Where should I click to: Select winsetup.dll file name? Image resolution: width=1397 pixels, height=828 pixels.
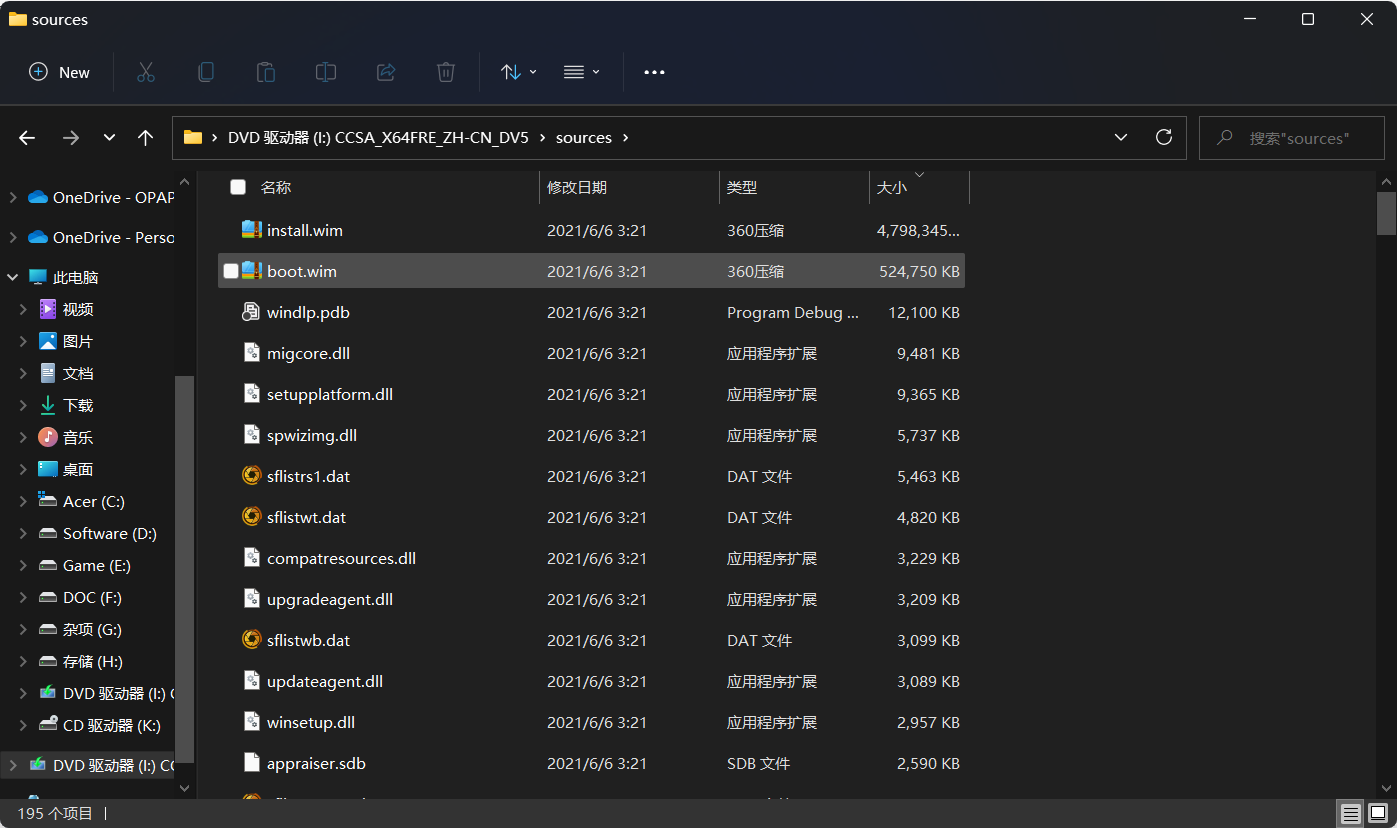311,722
